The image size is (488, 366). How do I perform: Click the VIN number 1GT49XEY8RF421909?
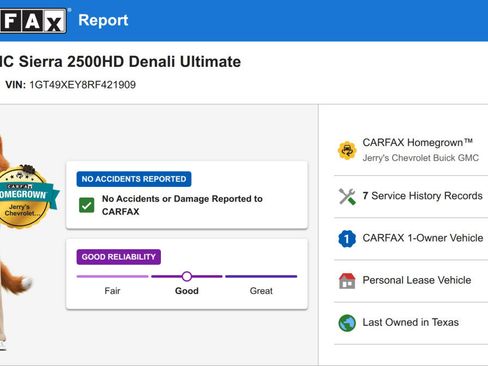[83, 85]
